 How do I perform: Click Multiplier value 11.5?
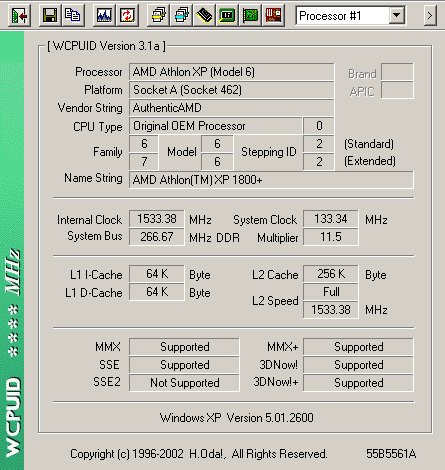[331, 237]
